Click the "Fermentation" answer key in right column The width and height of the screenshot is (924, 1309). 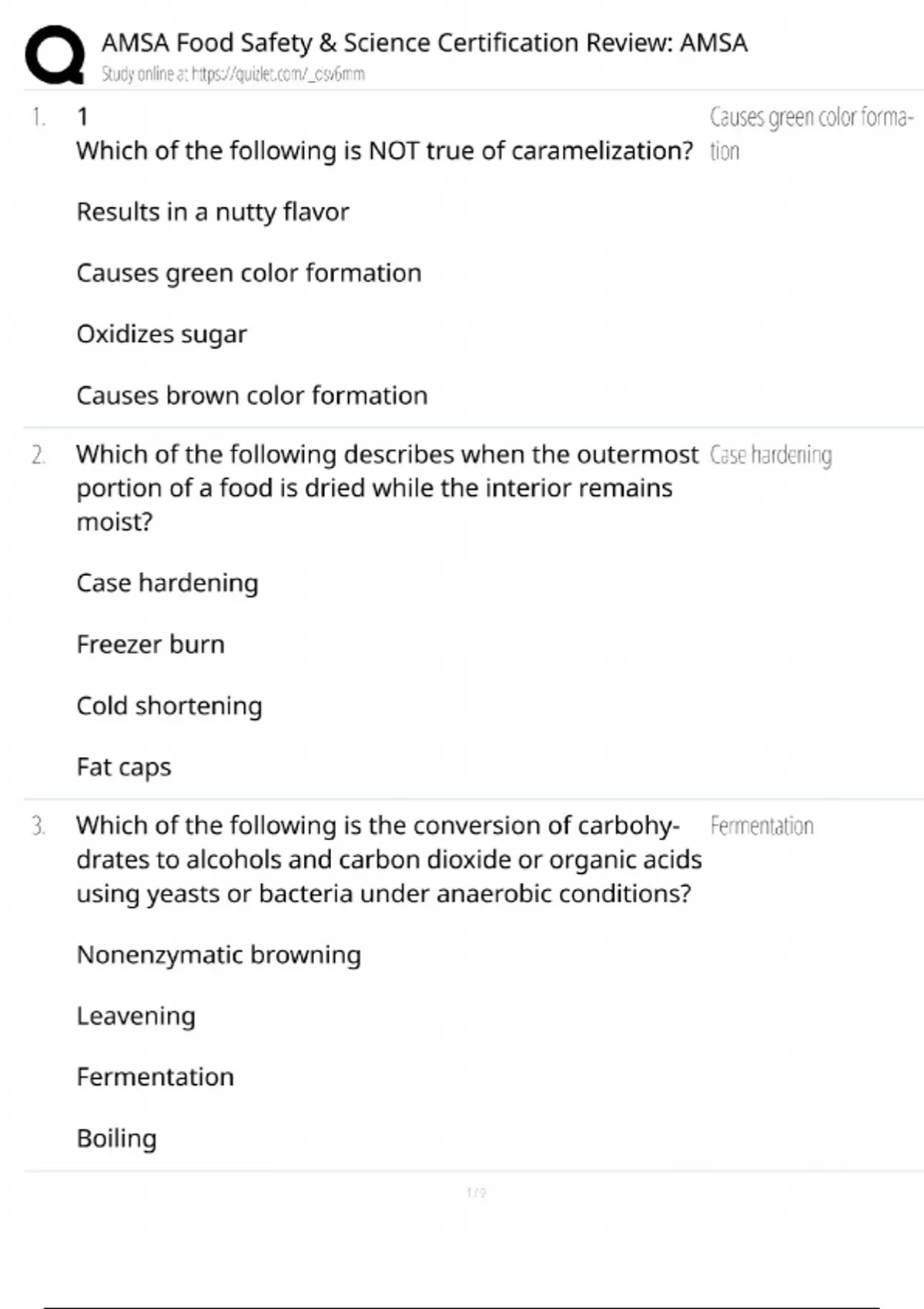coord(762,826)
